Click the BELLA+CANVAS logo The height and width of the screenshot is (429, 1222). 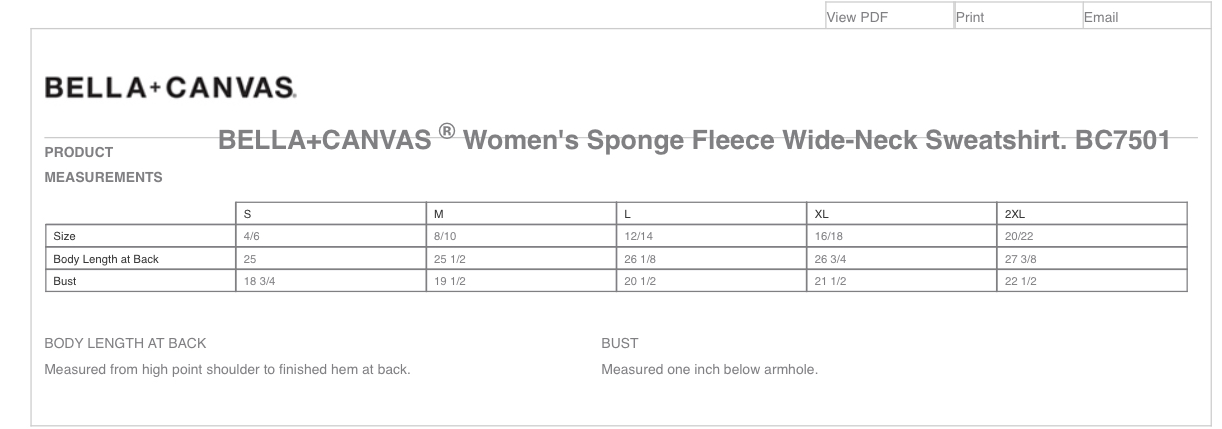coord(170,87)
